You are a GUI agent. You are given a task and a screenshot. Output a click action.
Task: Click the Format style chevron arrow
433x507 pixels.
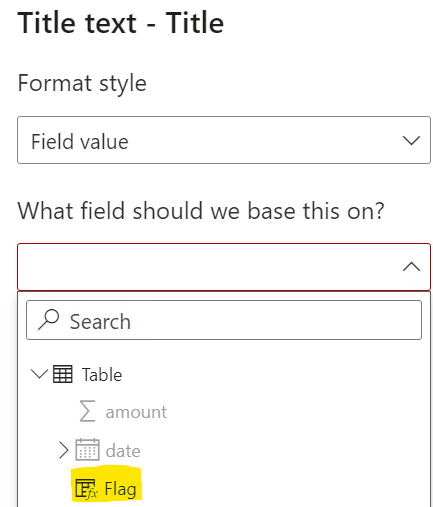click(x=411, y=140)
